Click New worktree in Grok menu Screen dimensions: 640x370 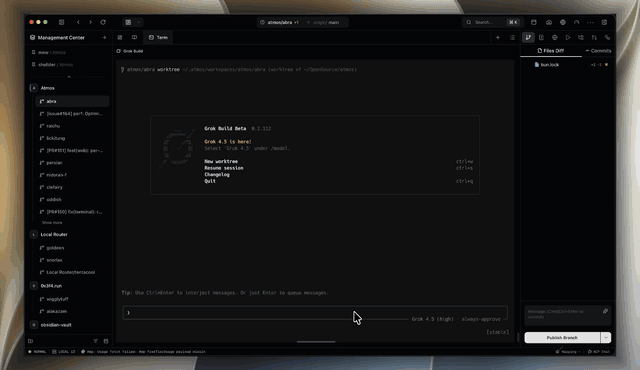221,162
